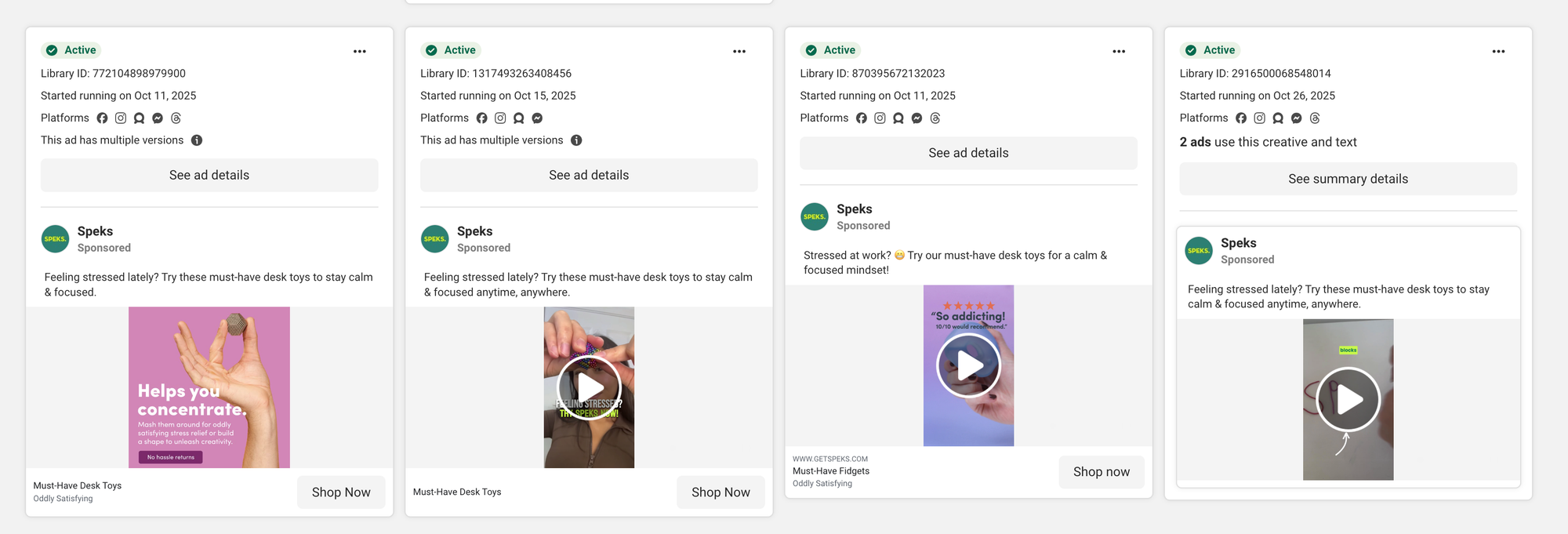This screenshot has height=534, width=1568.
Task: Click 'See summary details' button
Action: (1348, 179)
